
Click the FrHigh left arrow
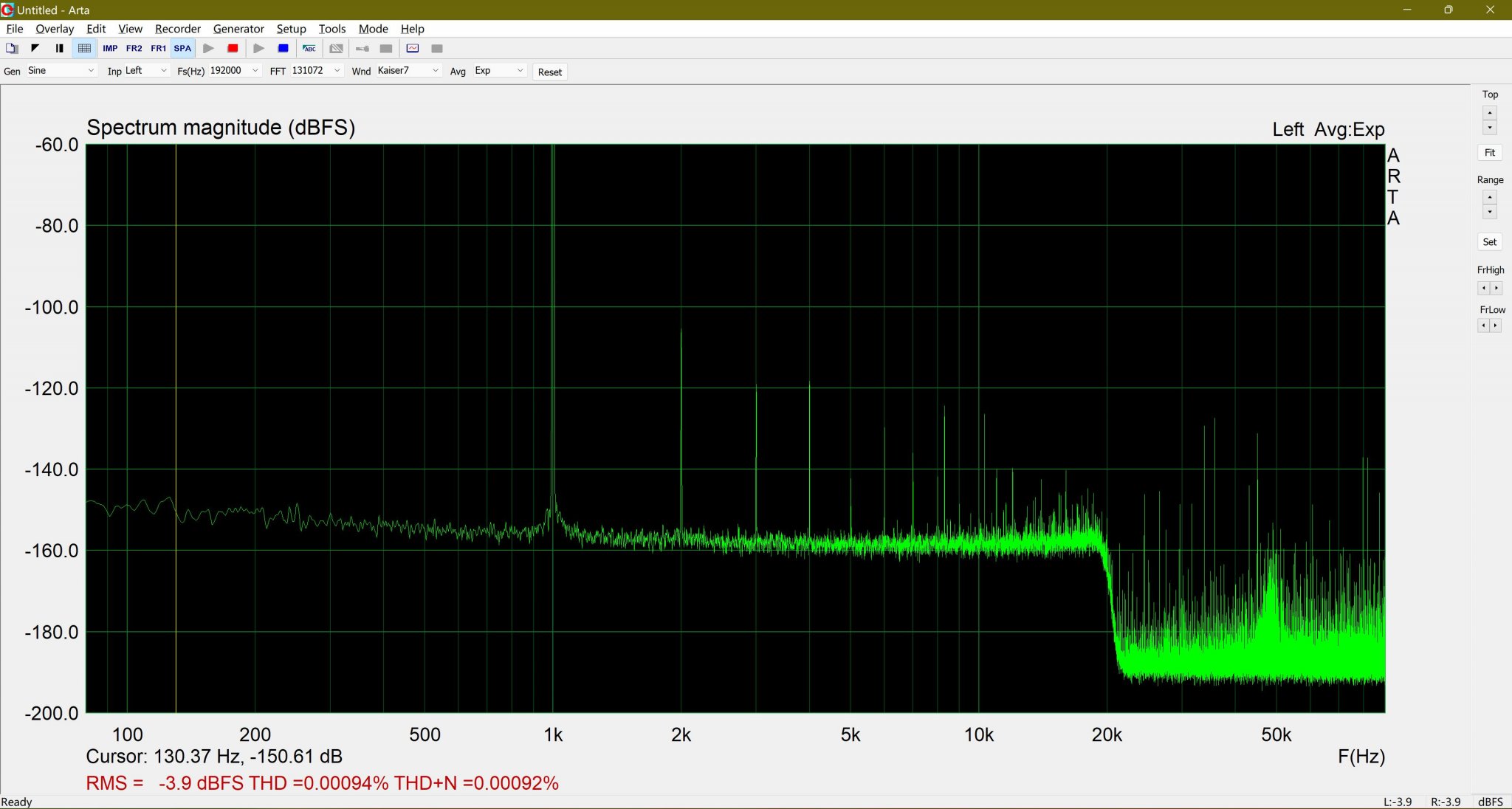point(1483,289)
